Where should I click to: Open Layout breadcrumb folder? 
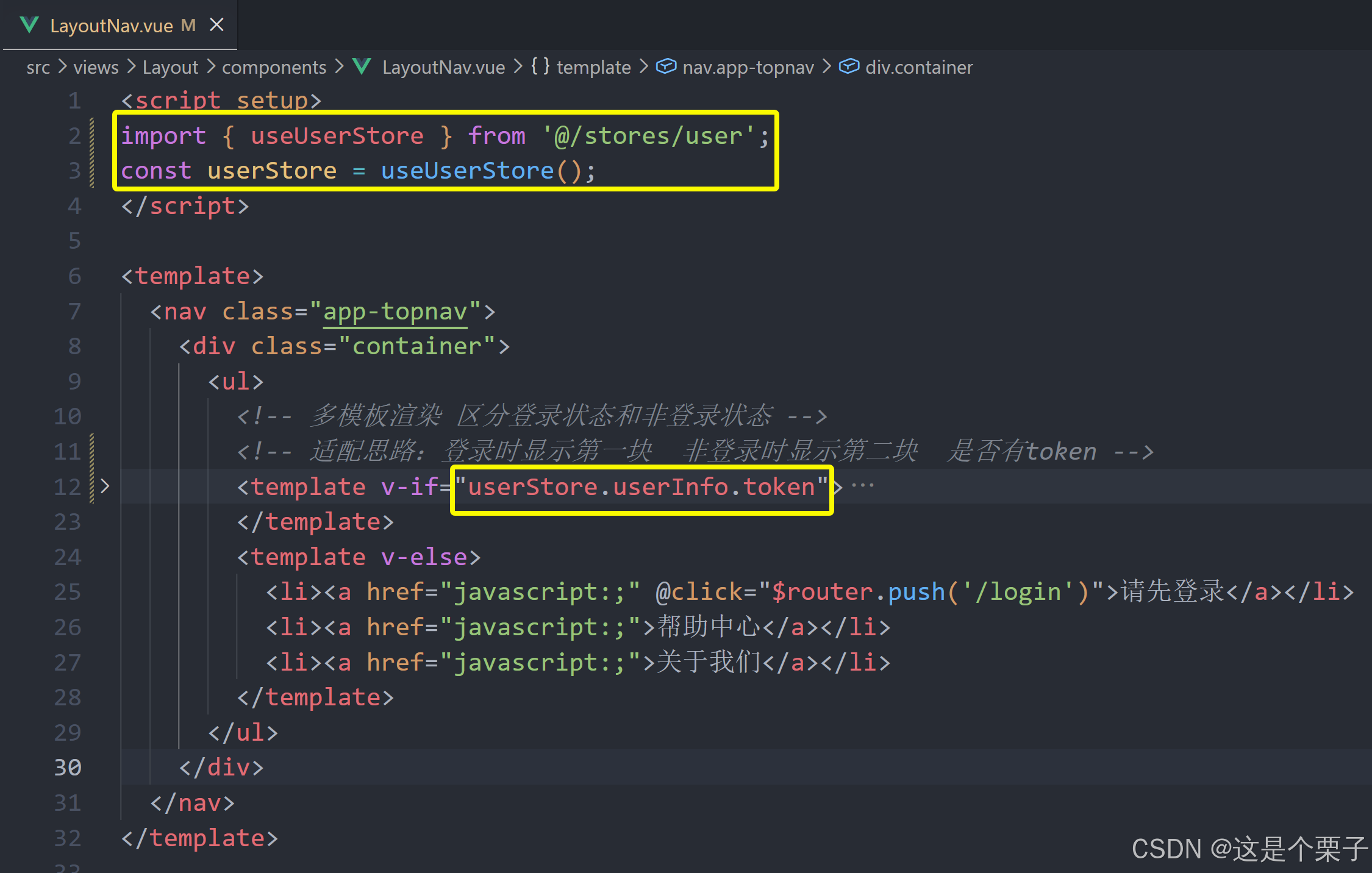click(170, 67)
